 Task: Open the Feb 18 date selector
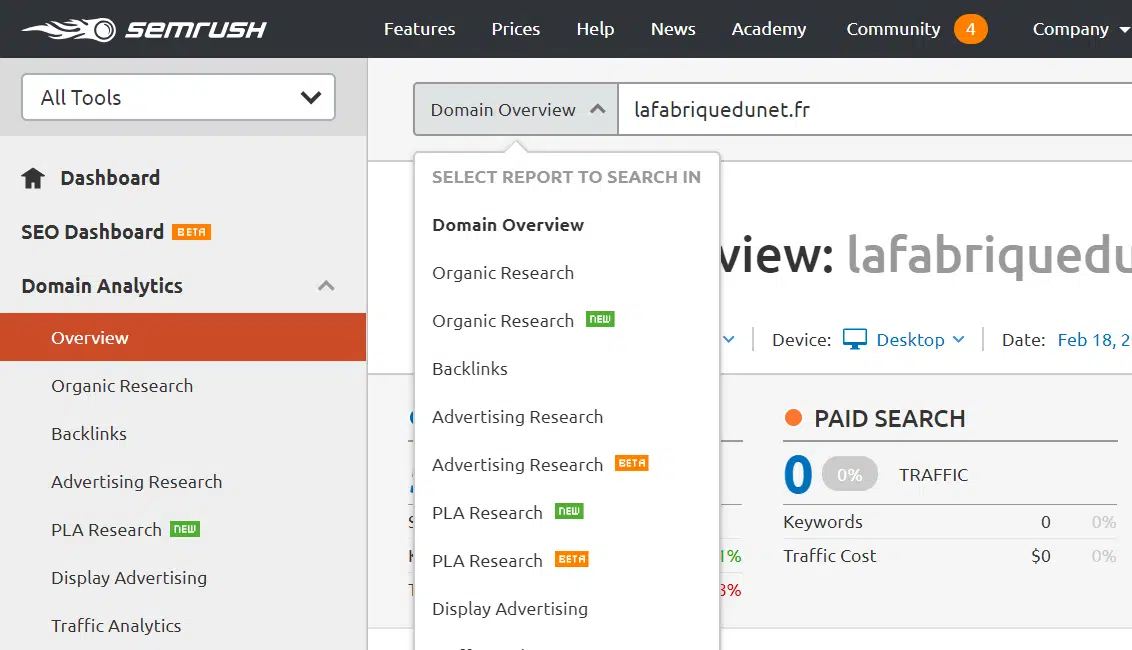[1094, 339]
